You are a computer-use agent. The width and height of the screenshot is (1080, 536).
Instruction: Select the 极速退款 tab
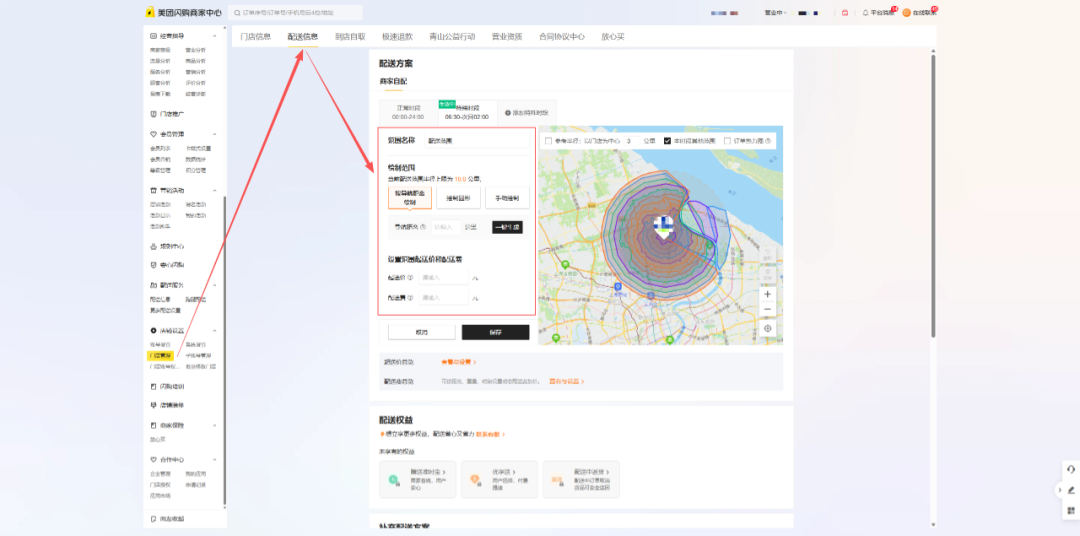point(397,37)
